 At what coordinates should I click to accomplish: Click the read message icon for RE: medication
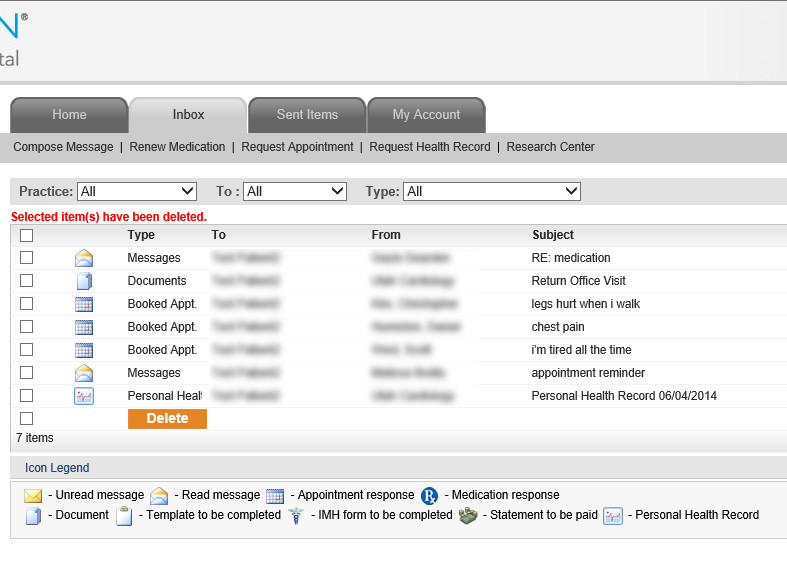[84, 259]
